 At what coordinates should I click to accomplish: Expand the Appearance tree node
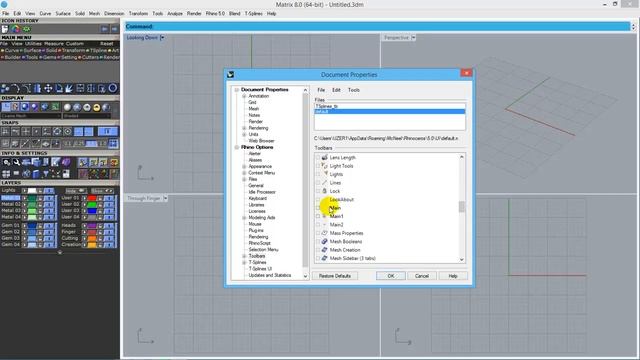244,167
